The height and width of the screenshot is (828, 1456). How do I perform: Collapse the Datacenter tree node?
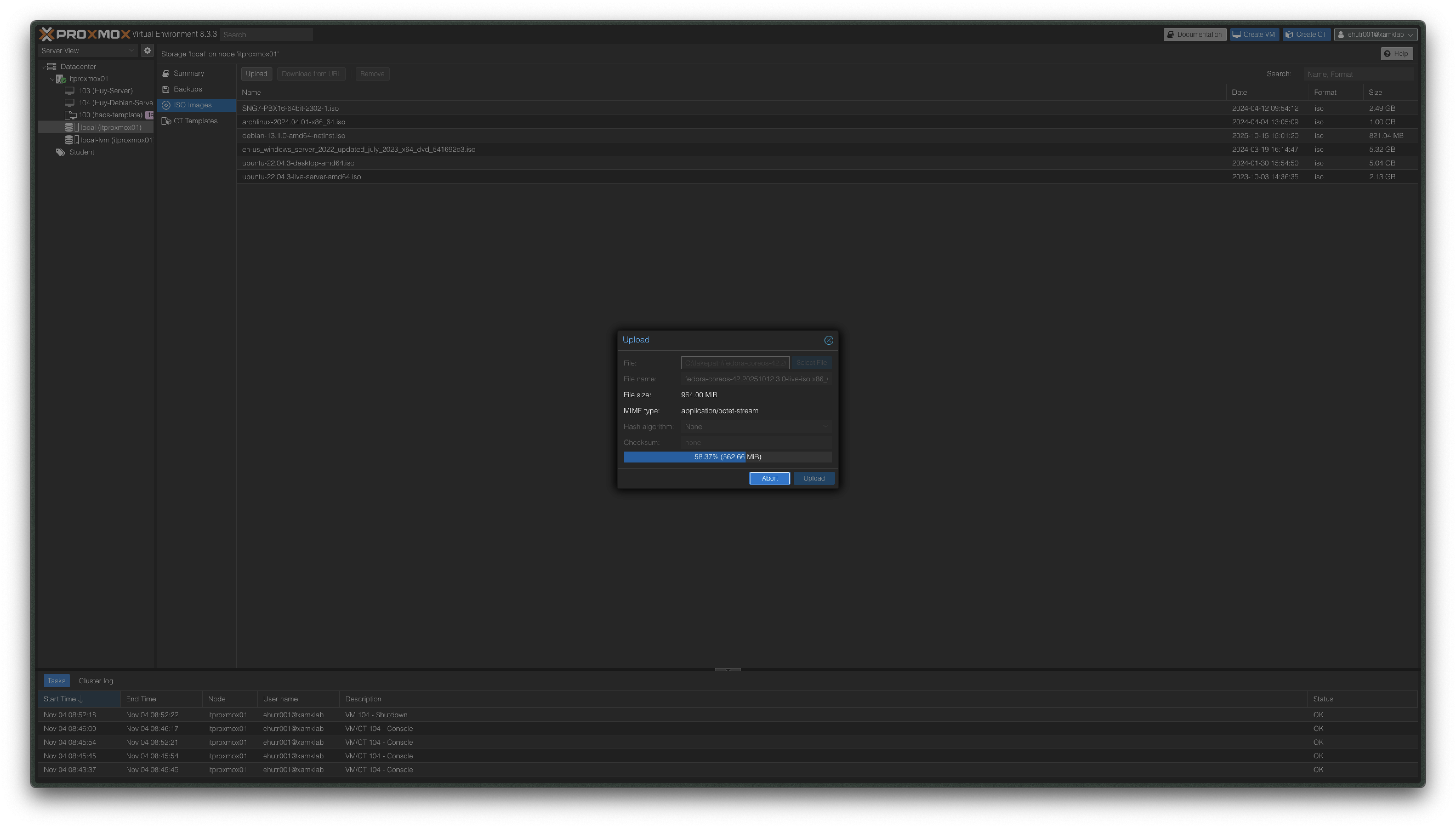[x=43, y=67]
